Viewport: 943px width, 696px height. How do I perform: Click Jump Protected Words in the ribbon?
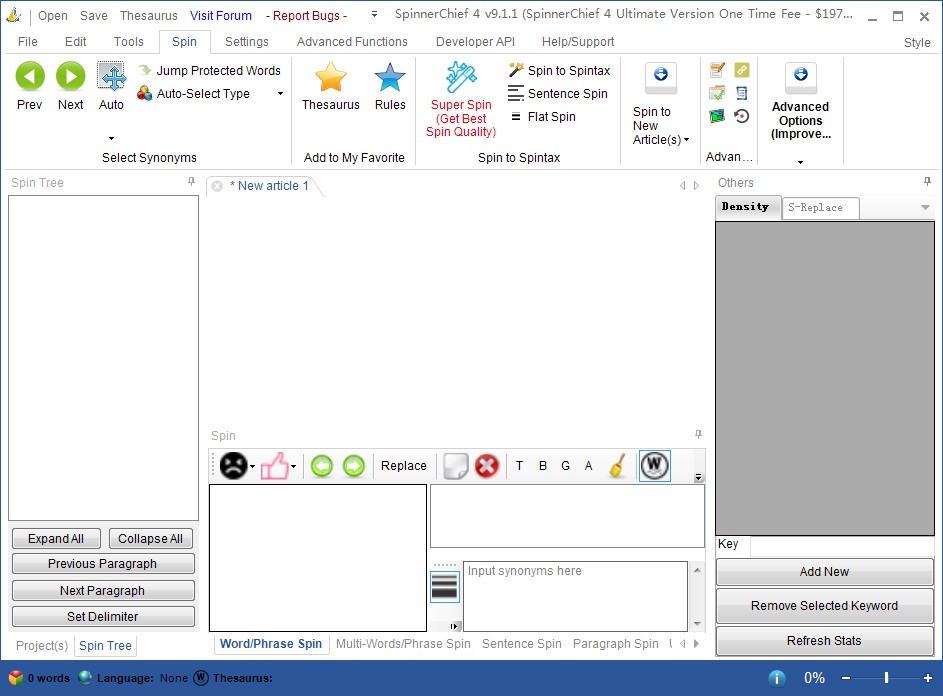(x=209, y=70)
